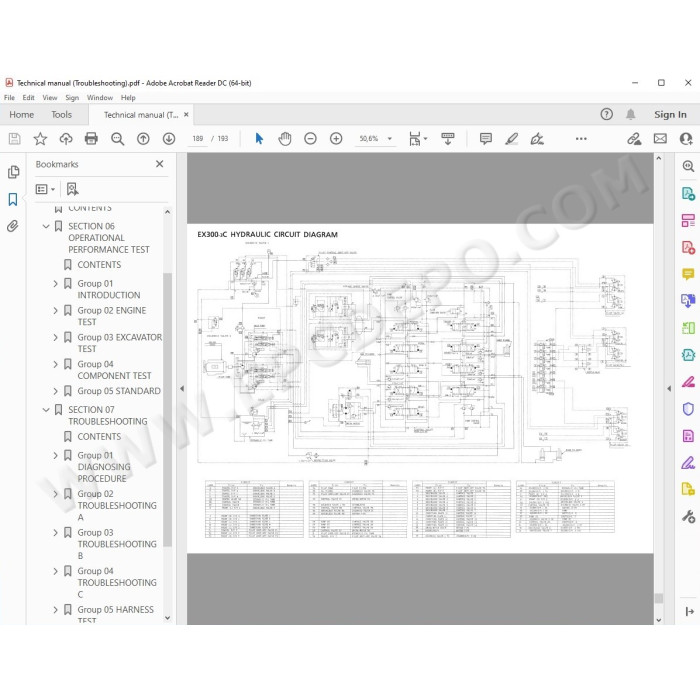The image size is (700, 700).
Task: Open the zoom level dropdown arrow
Action: (x=390, y=139)
